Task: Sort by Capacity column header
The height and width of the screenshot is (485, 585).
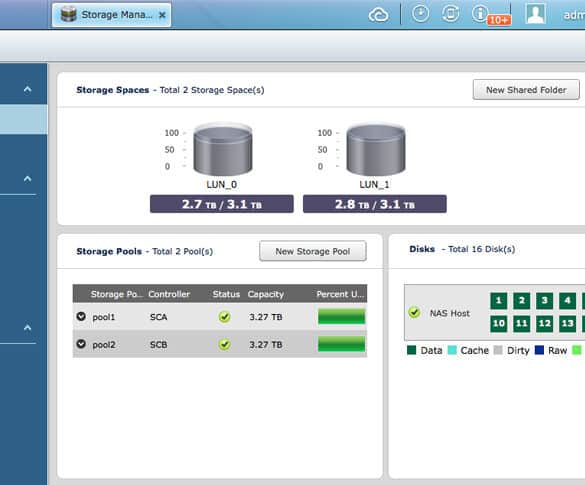Action: point(266,294)
